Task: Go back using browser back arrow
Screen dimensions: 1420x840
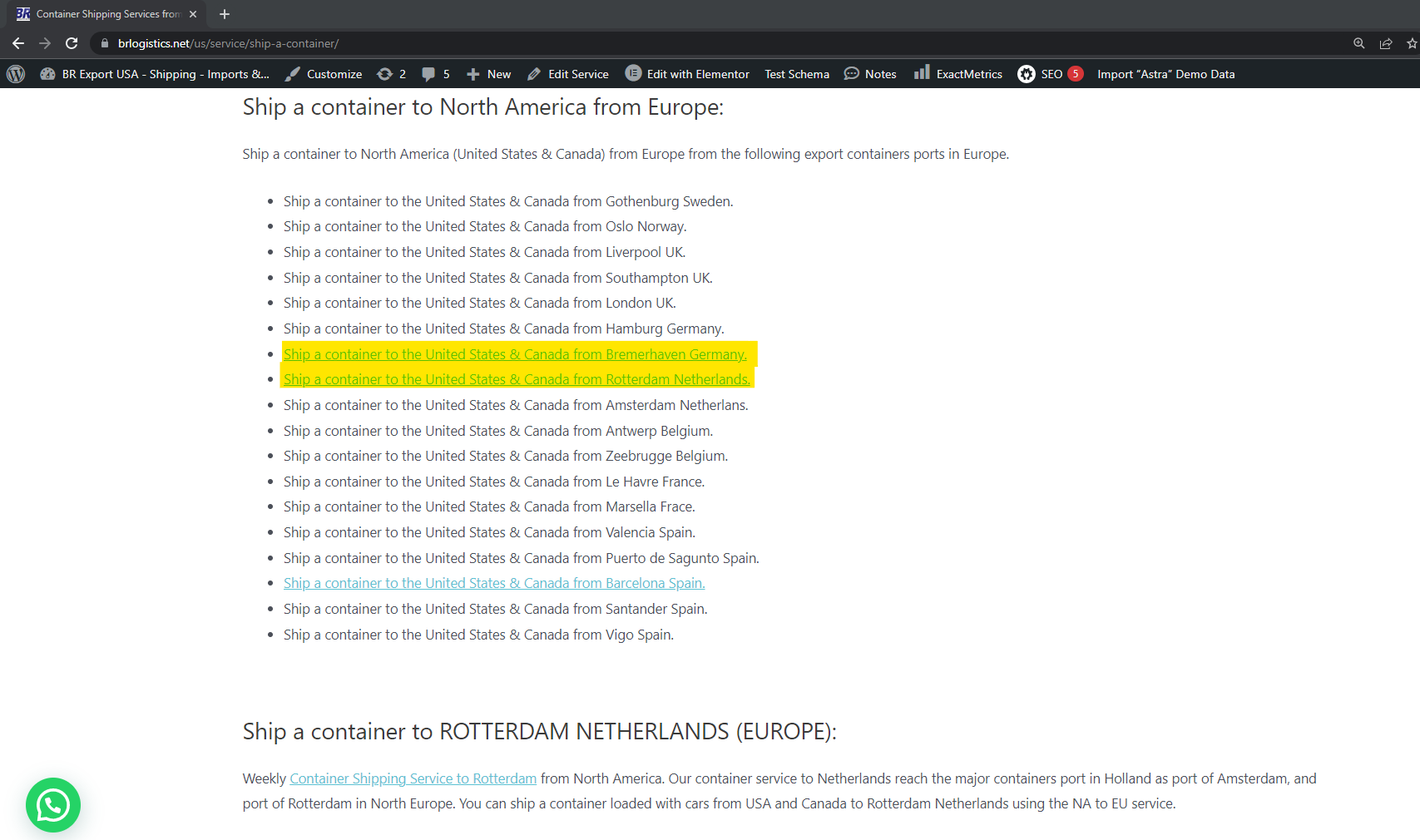Action: (18, 43)
